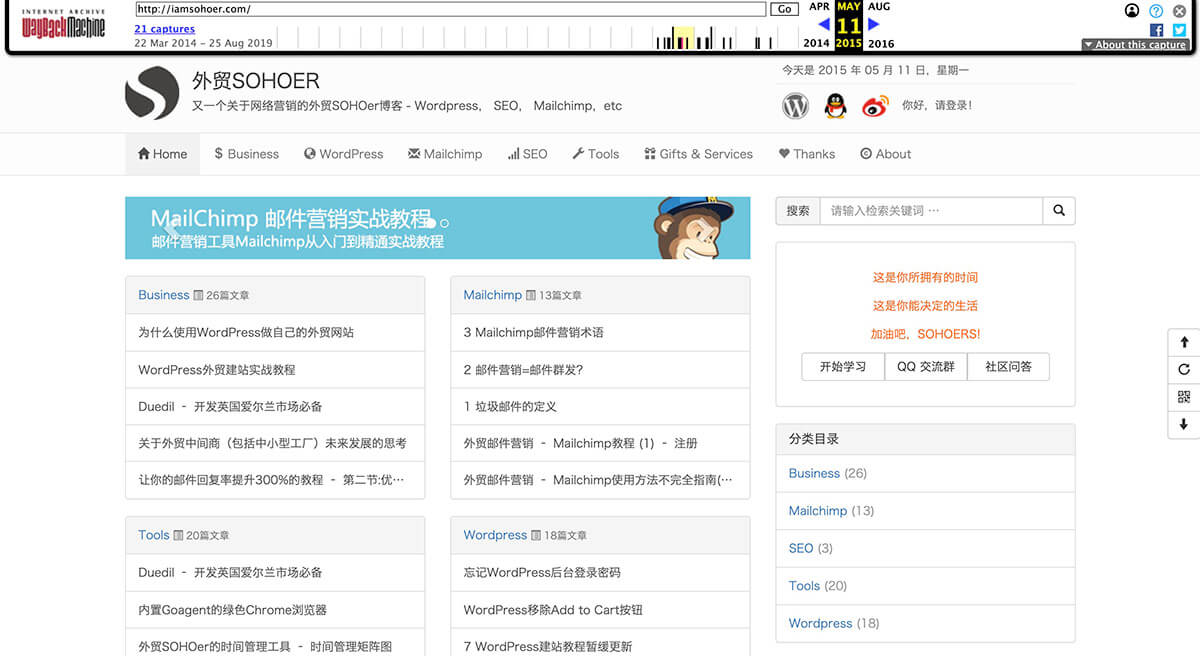Open Gifts & Services navigation menu
1200x656 pixels.
pos(698,154)
